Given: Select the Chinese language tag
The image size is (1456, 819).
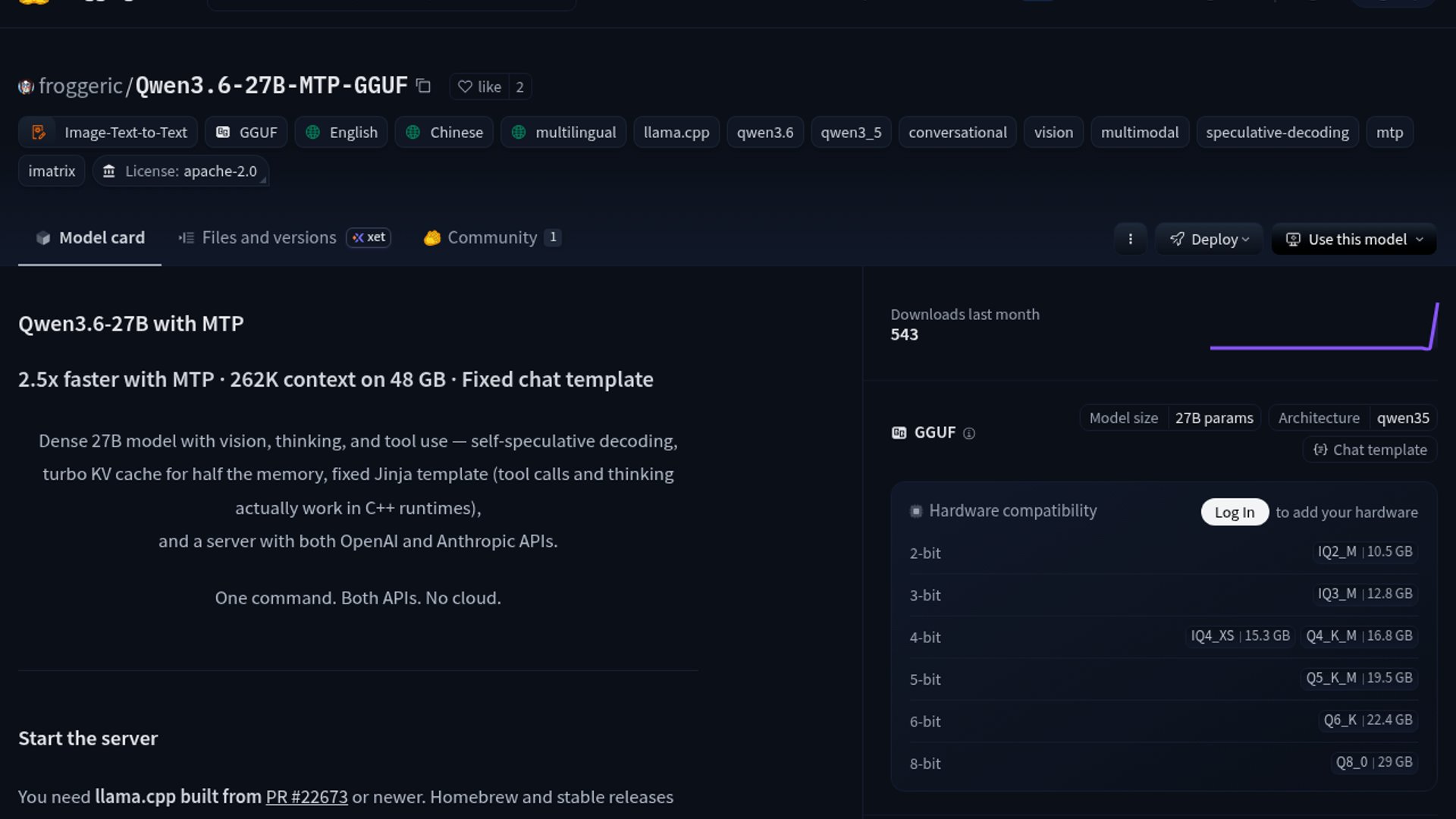Looking at the screenshot, I should [x=444, y=132].
